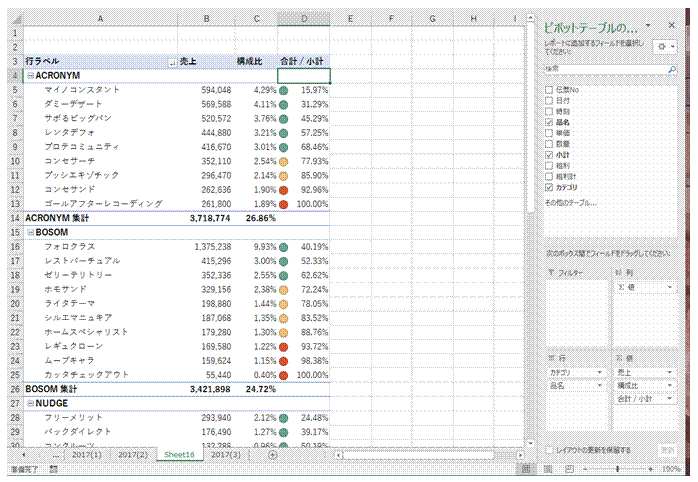Image resolution: width=698 pixels, height=482 pixels.
Task: Click the select-all corner of the sheet
Action: [16, 19]
